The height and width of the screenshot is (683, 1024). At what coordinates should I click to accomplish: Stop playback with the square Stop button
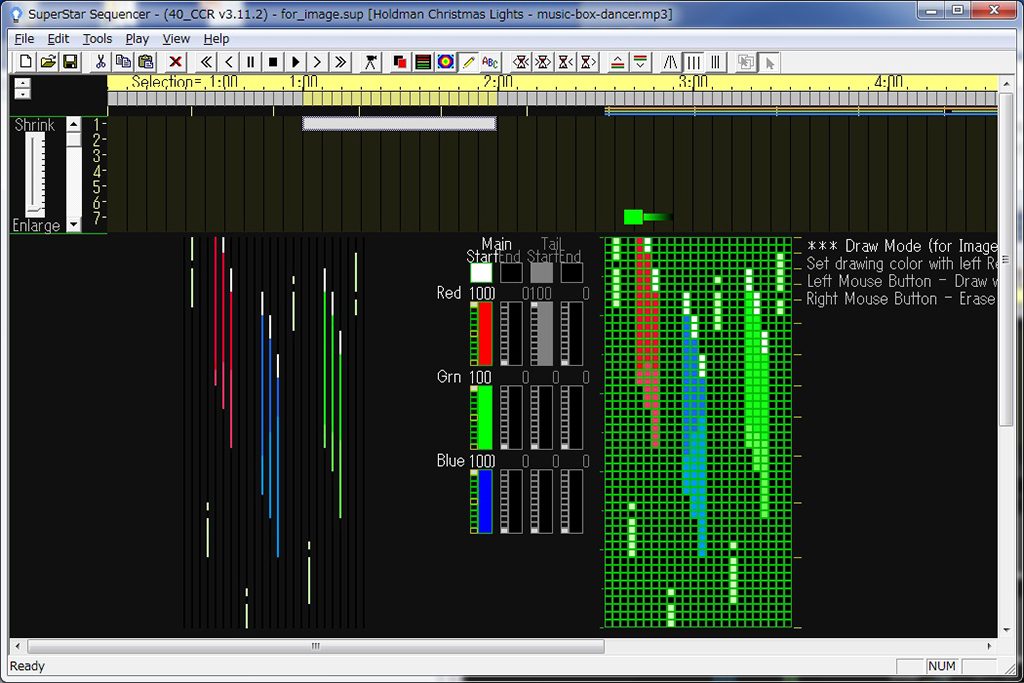point(273,62)
